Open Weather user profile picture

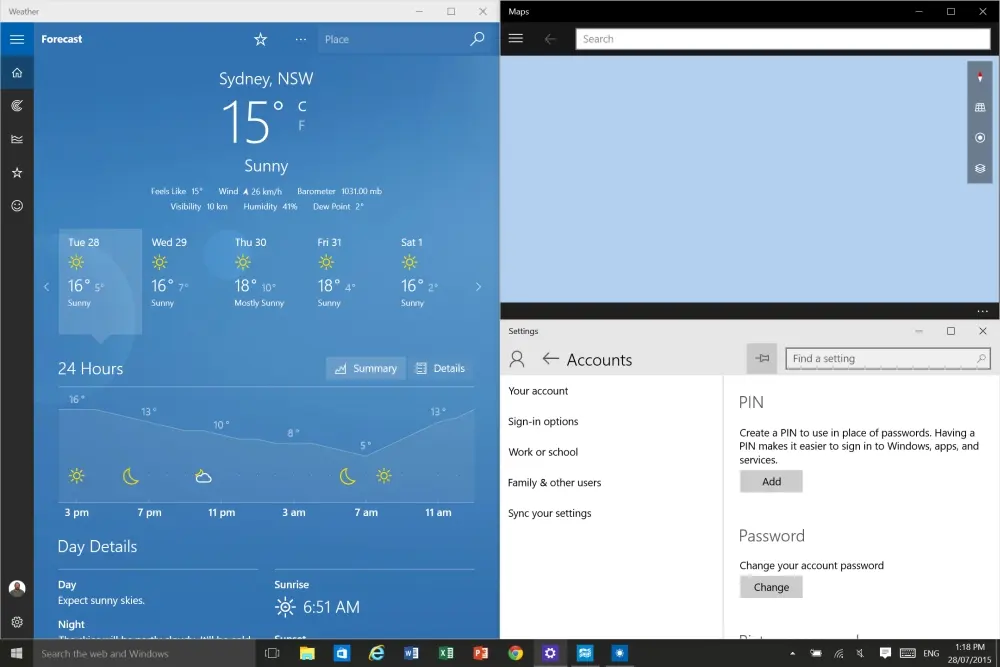tap(17, 588)
